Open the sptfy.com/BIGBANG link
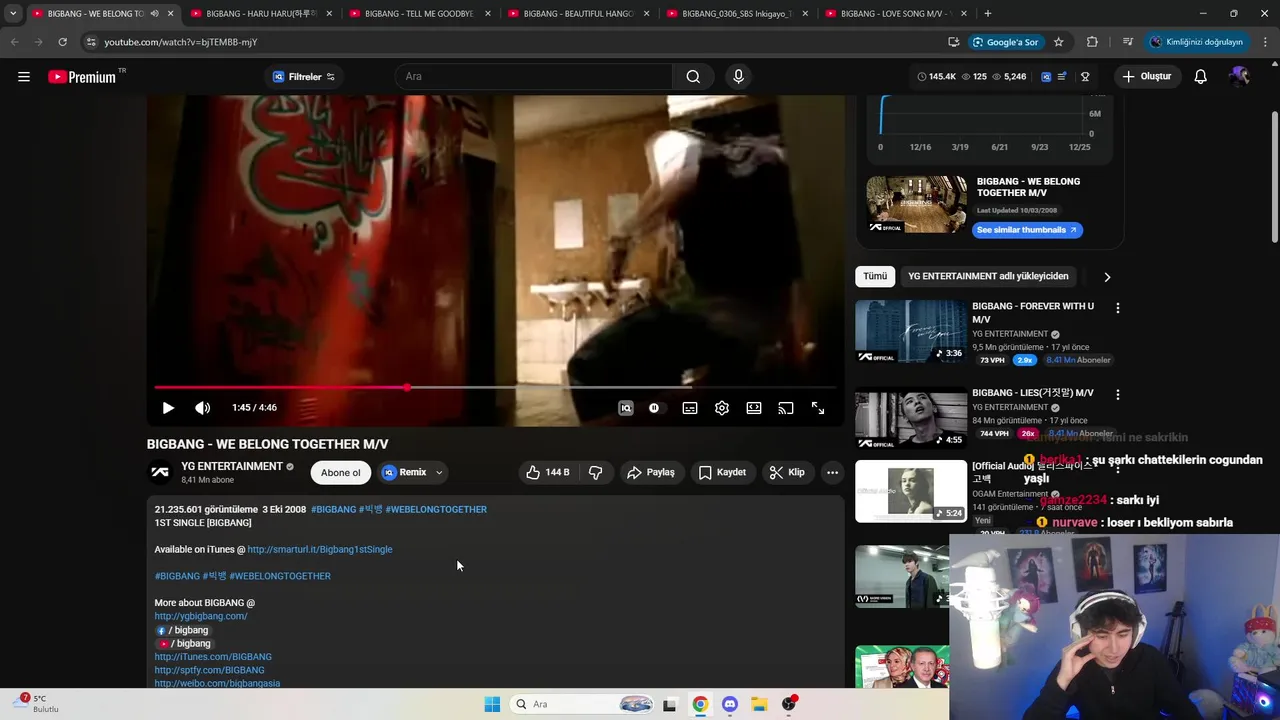 209,670
